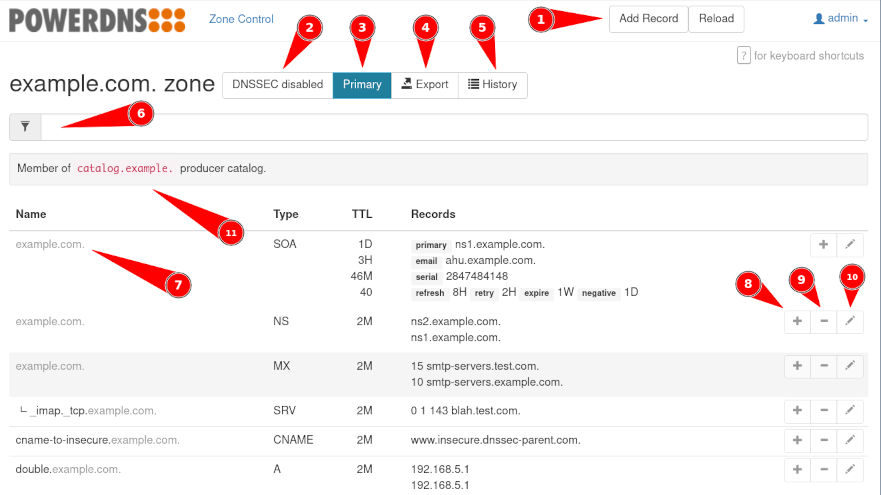Image resolution: width=881 pixels, height=495 pixels.
Task: Edit the double.example.com A record
Action: point(850,469)
